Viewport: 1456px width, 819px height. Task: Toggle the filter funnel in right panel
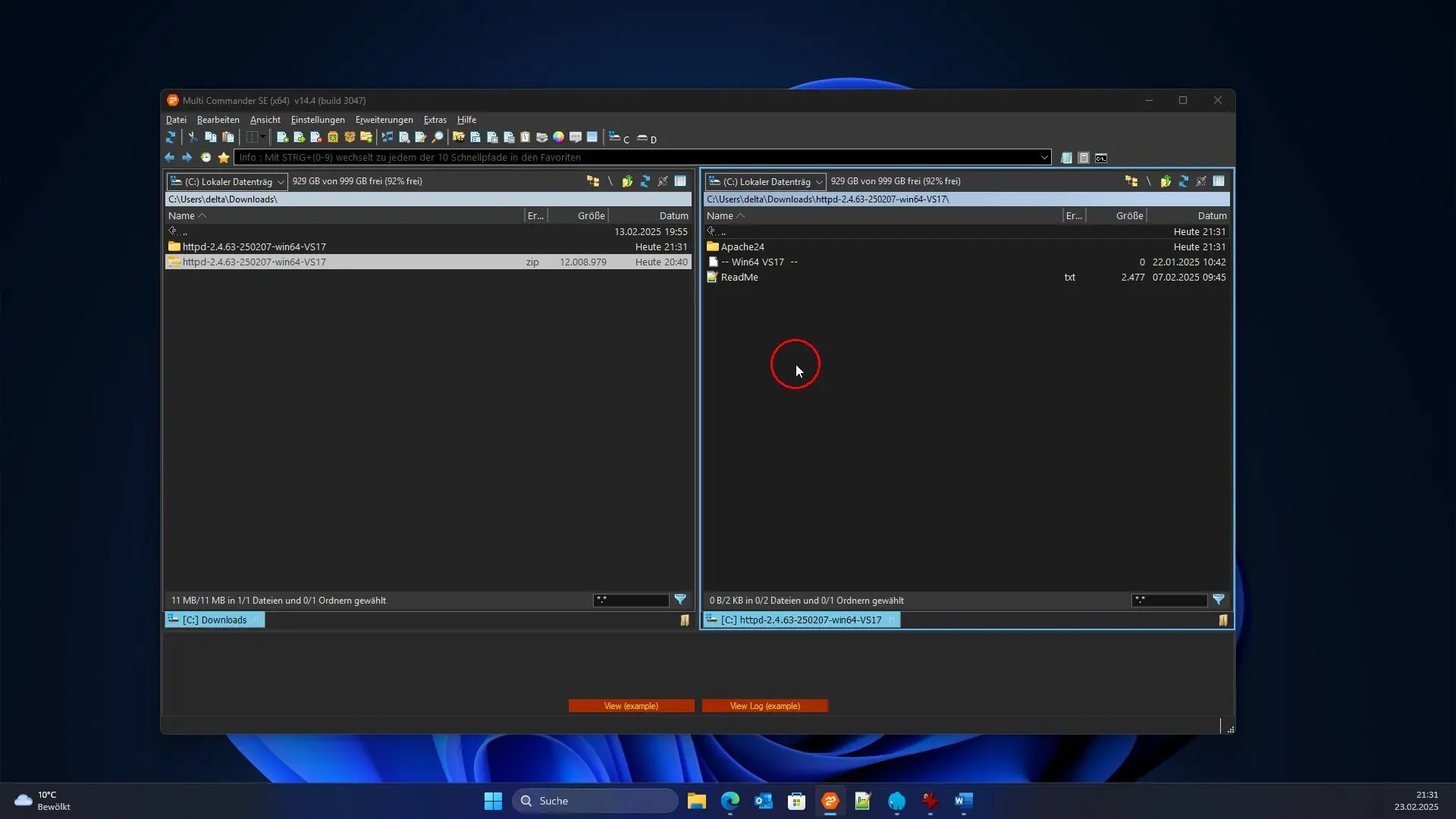[1219, 599]
